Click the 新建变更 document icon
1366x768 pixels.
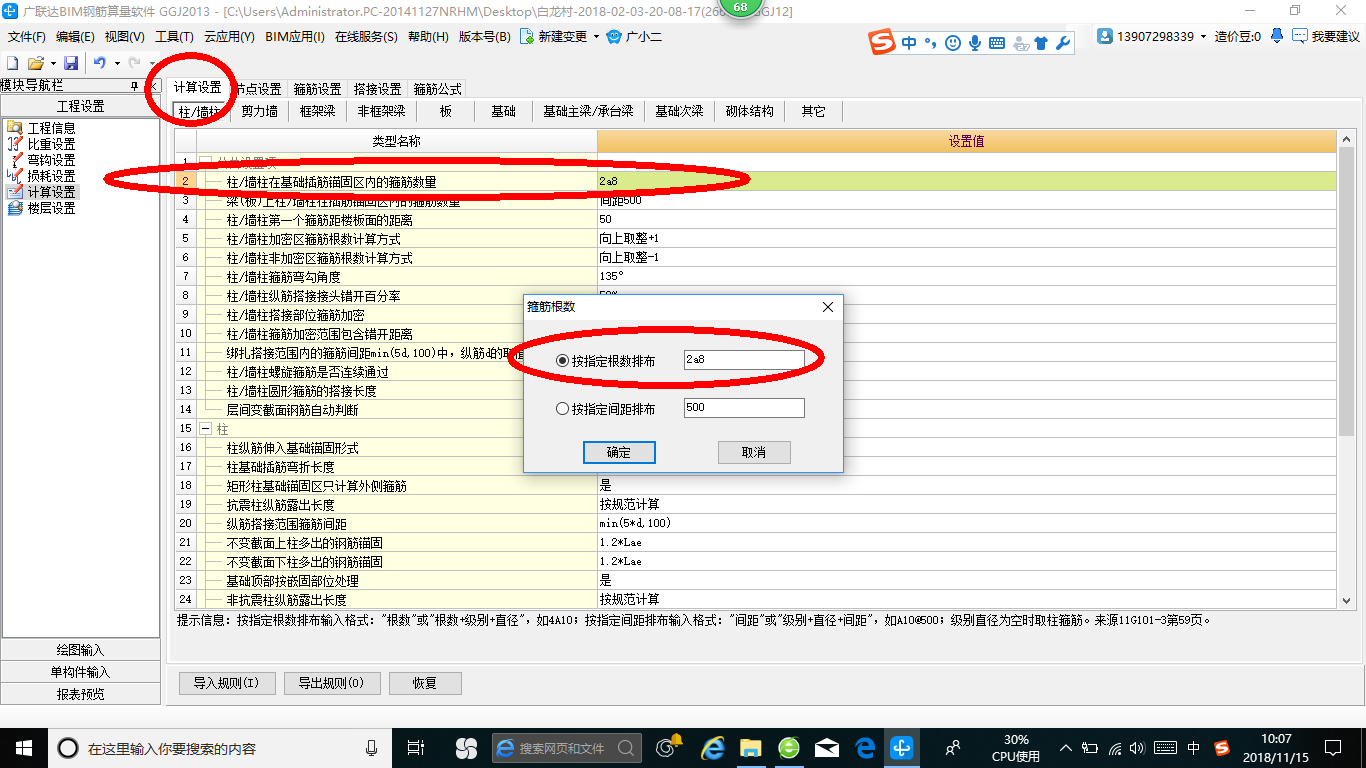[x=528, y=36]
